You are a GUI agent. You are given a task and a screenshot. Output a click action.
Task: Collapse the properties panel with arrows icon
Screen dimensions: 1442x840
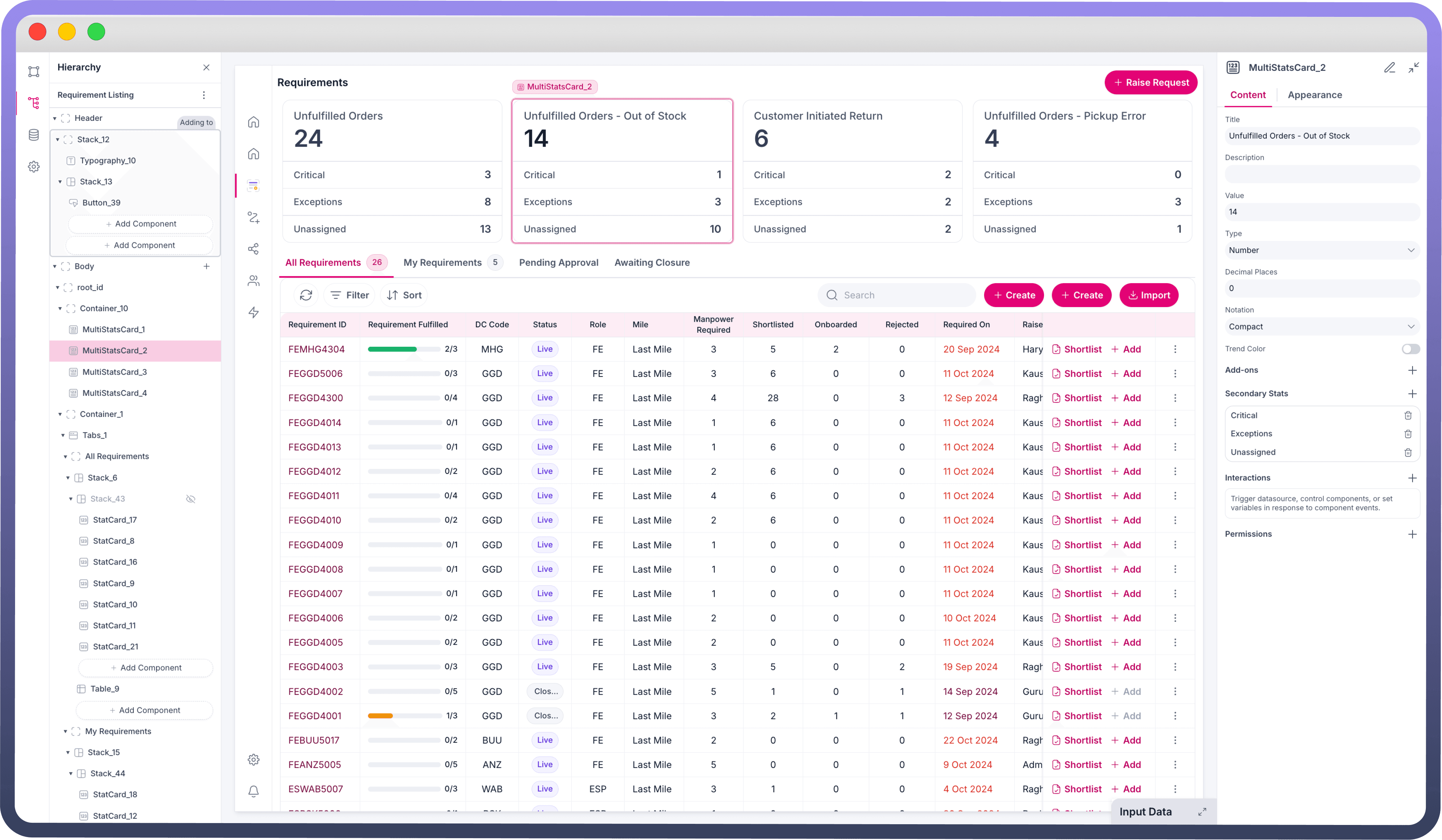coord(1413,68)
